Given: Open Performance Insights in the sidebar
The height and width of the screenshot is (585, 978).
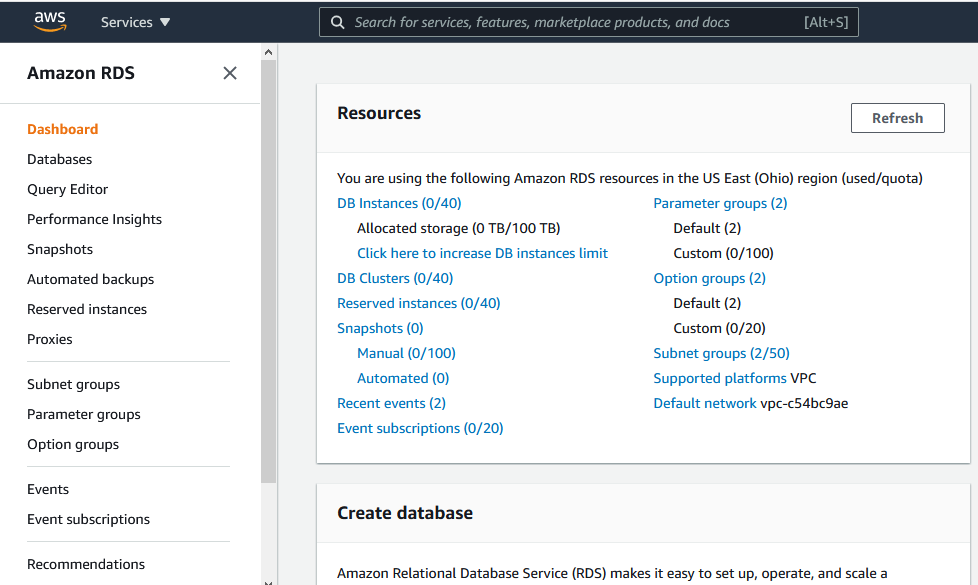Looking at the screenshot, I should point(94,219).
